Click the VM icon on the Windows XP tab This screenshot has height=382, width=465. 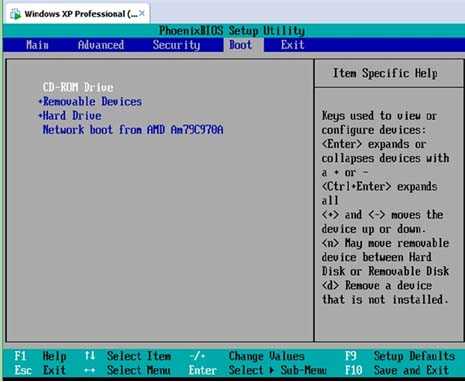pyautogui.click(x=15, y=14)
